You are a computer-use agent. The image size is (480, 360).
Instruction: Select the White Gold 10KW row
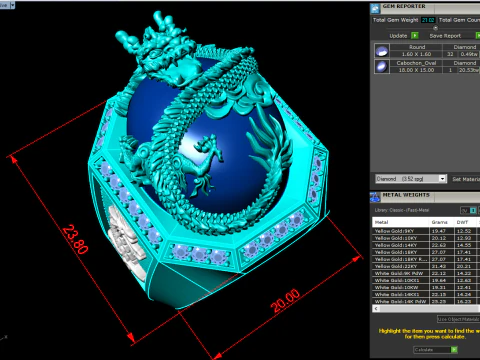[x=426, y=287]
